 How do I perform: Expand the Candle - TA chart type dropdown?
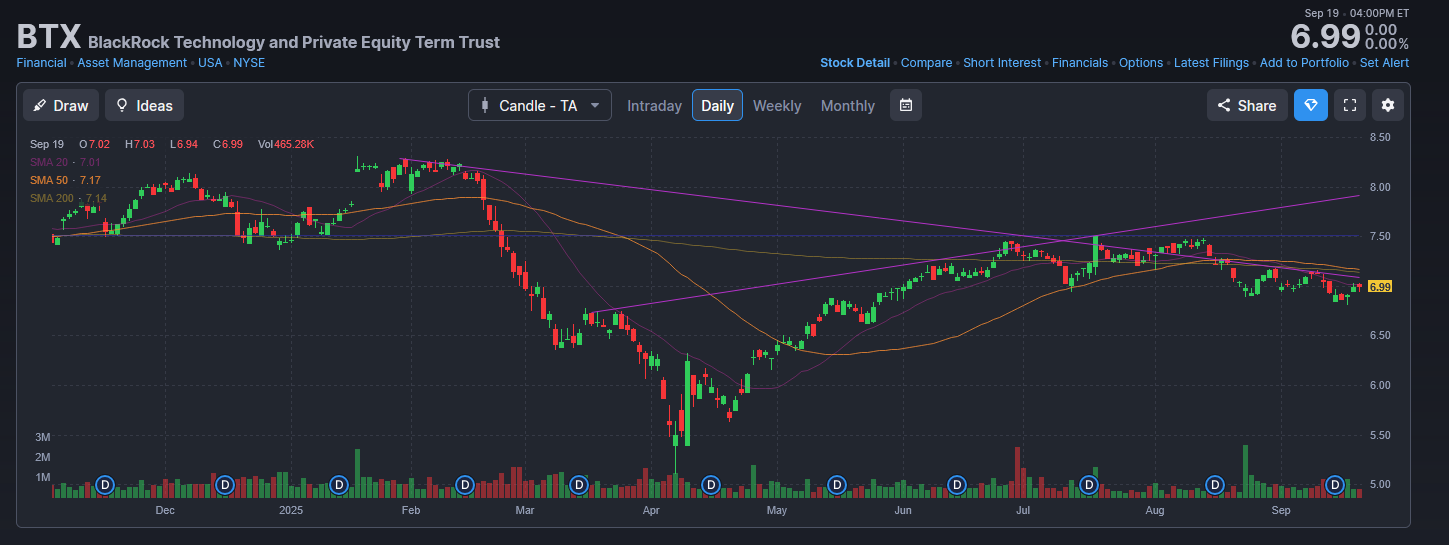point(539,105)
